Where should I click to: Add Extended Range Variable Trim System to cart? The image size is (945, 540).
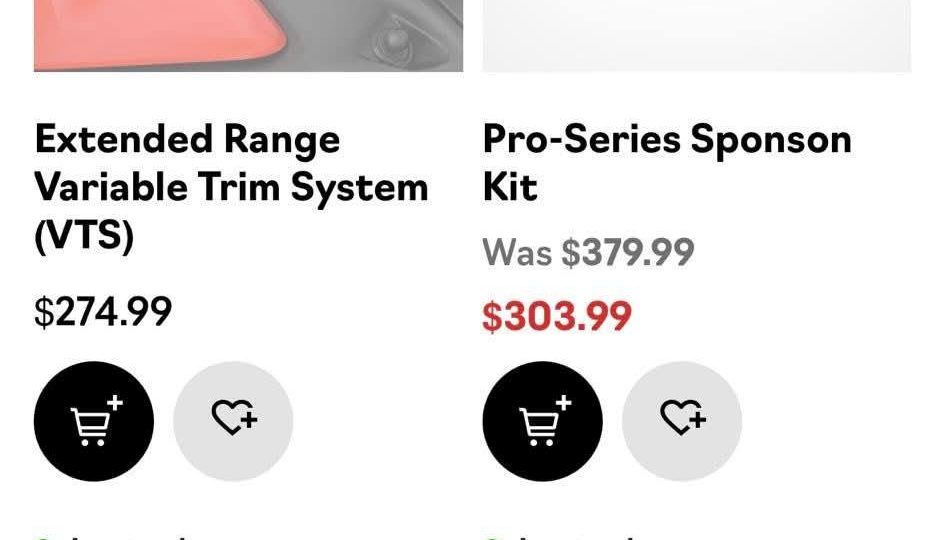pos(94,421)
